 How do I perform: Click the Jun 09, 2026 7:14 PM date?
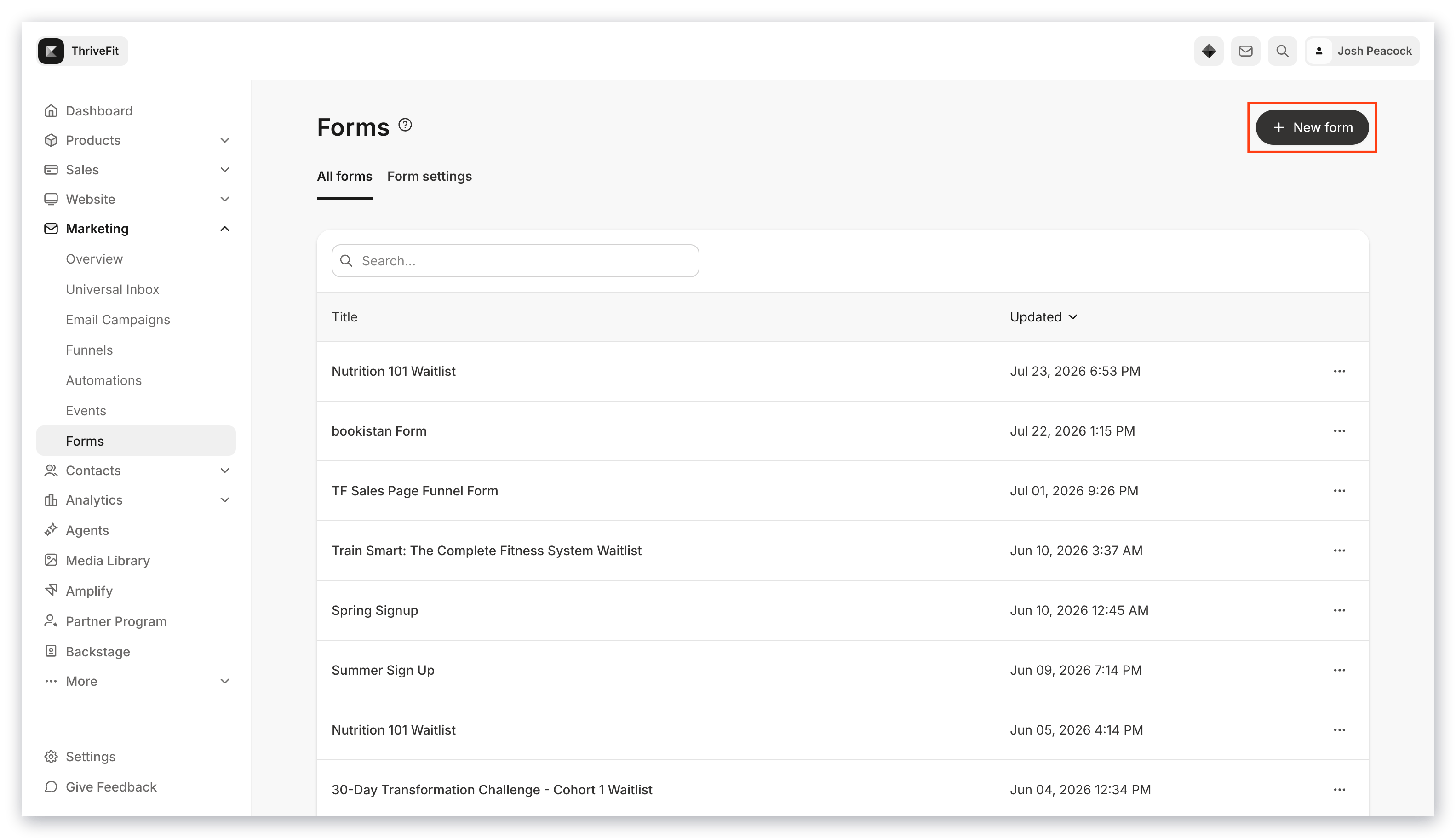coord(1076,671)
